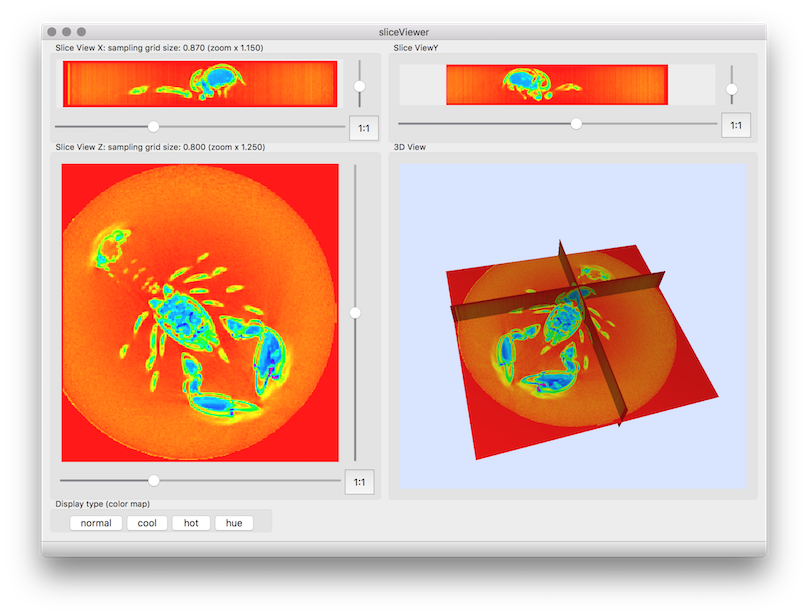
Task: Select the 'cool' color map button
Action: tap(147, 523)
